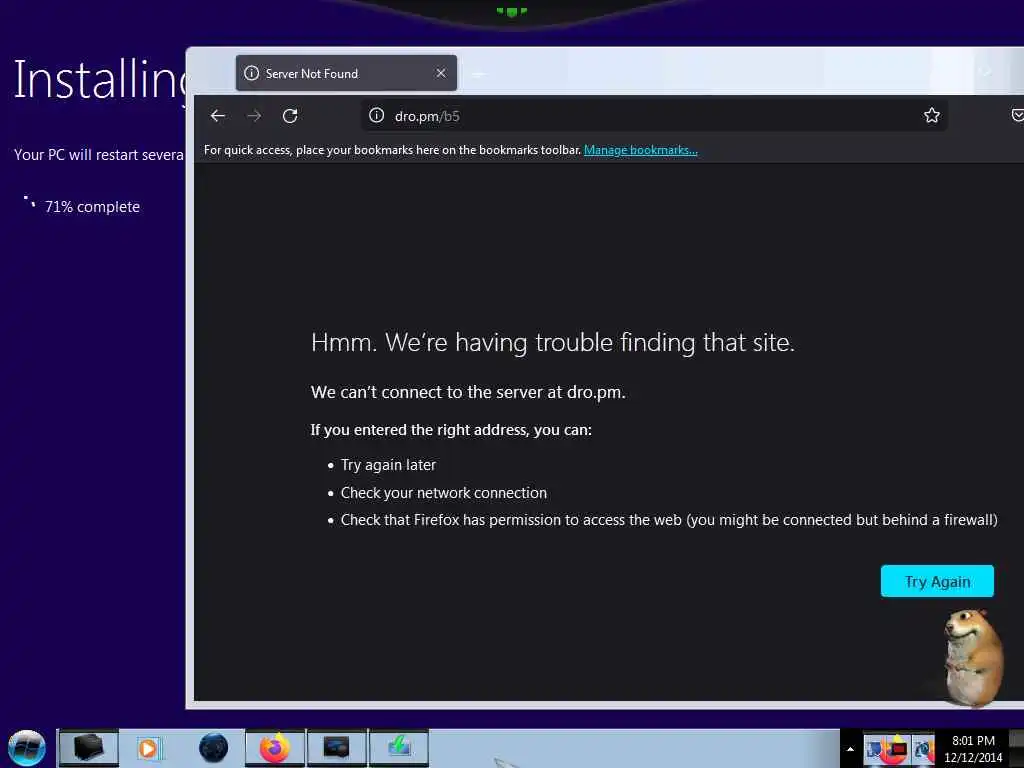
Task: Open the black box taskbar app
Action: [89, 748]
